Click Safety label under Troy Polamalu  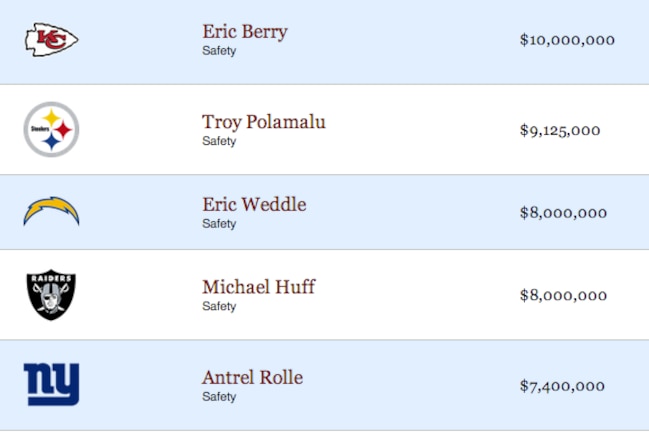219,141
